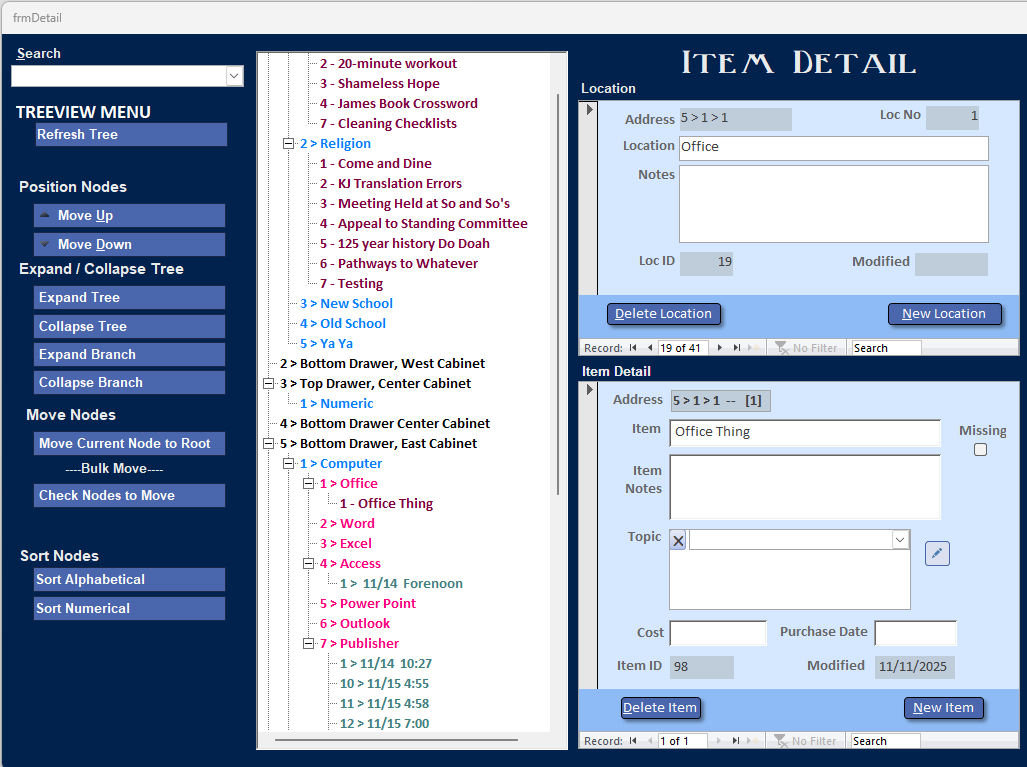Click the Item Detail navigator Search box

coord(885,741)
